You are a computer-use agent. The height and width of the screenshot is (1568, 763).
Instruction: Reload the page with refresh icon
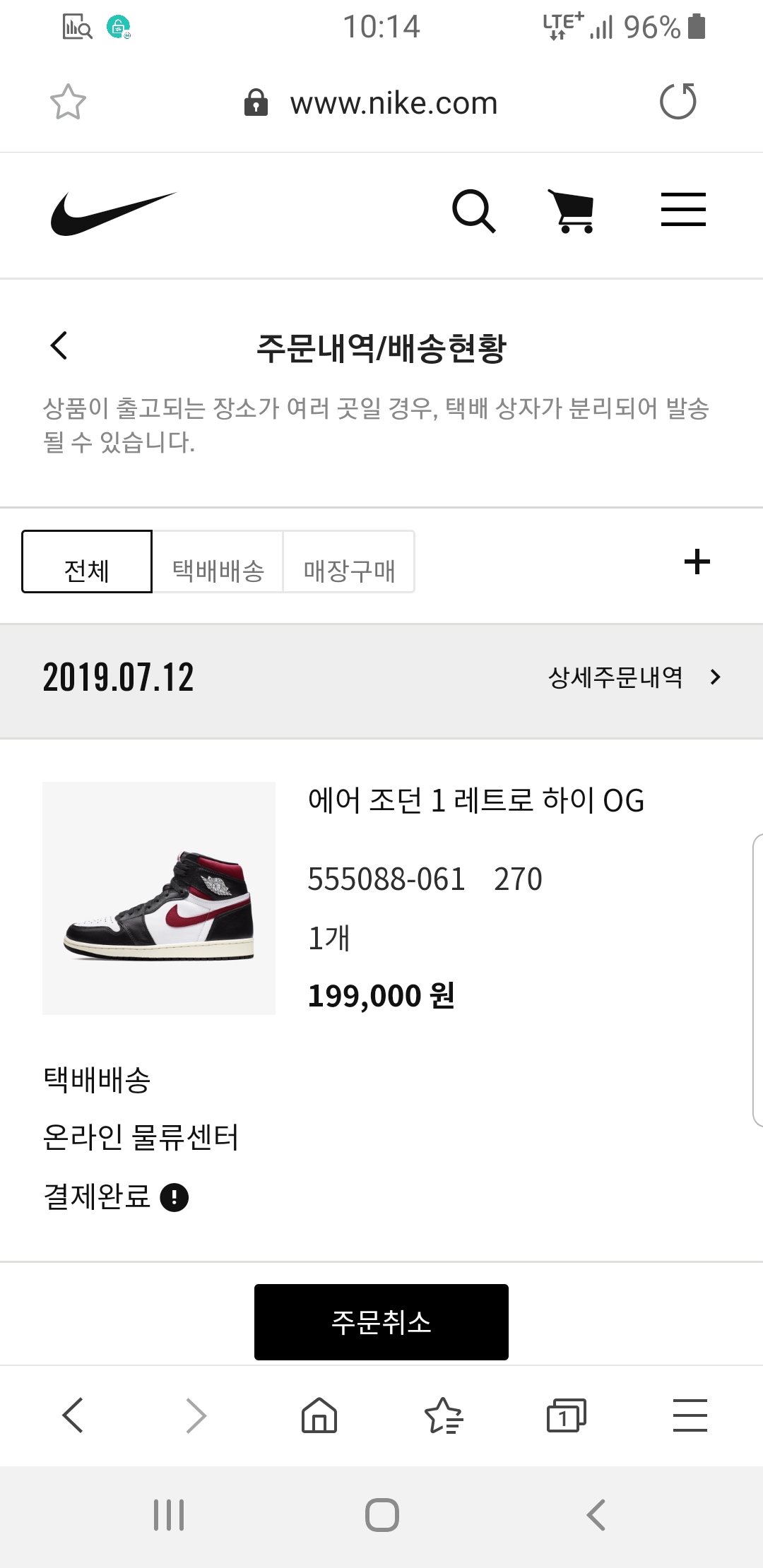point(678,102)
